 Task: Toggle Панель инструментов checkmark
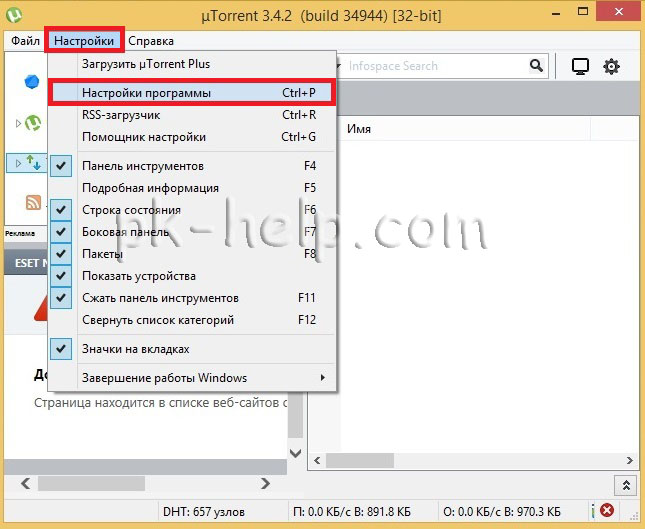click(x=61, y=166)
